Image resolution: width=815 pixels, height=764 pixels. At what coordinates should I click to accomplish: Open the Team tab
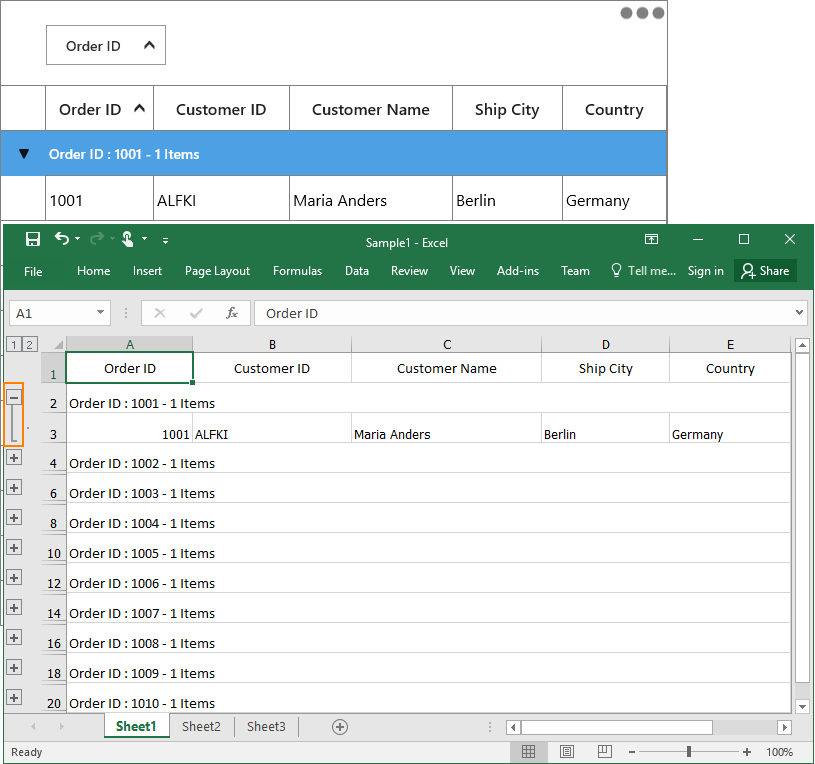(575, 271)
